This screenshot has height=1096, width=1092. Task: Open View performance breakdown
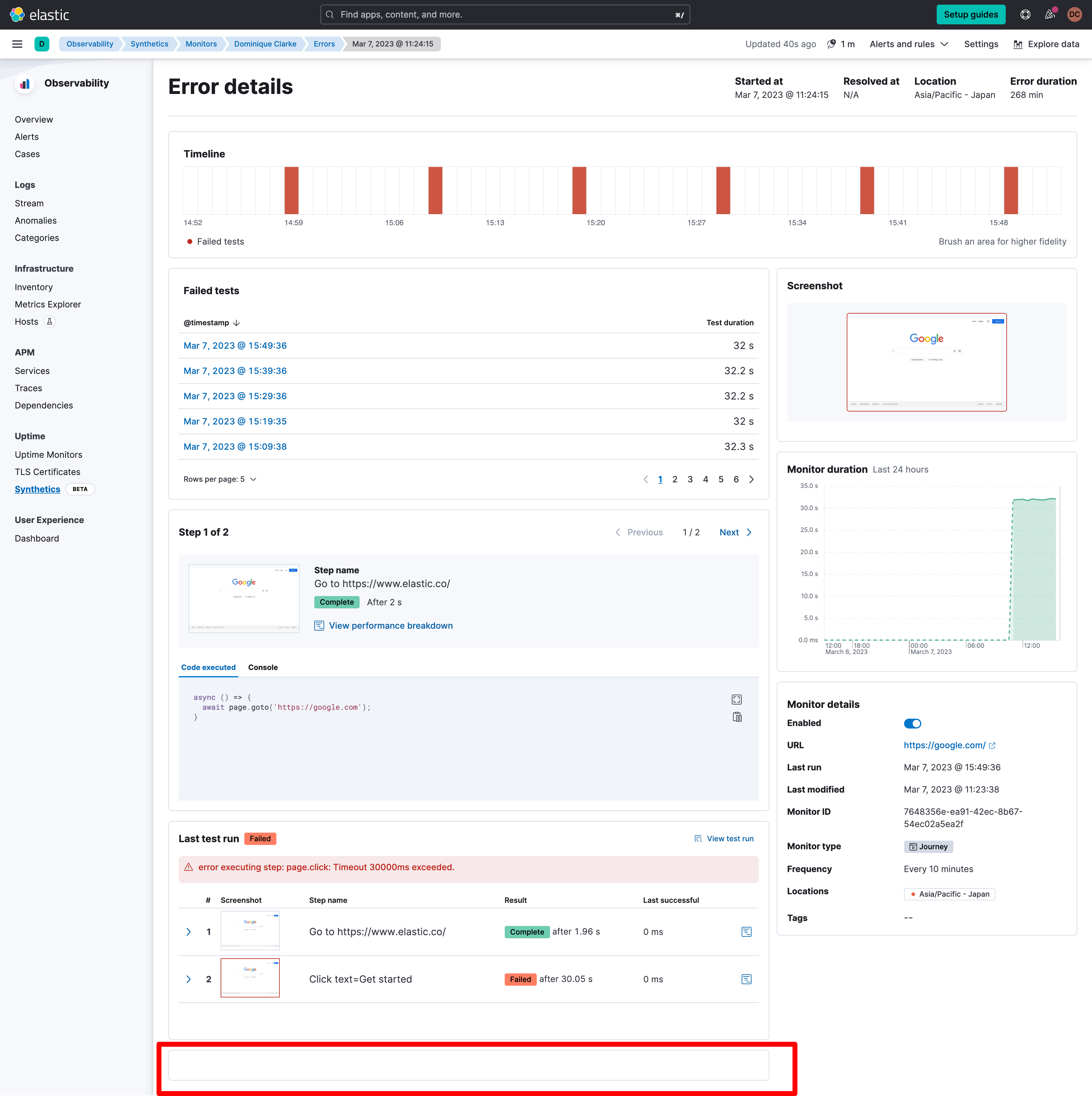pos(390,626)
